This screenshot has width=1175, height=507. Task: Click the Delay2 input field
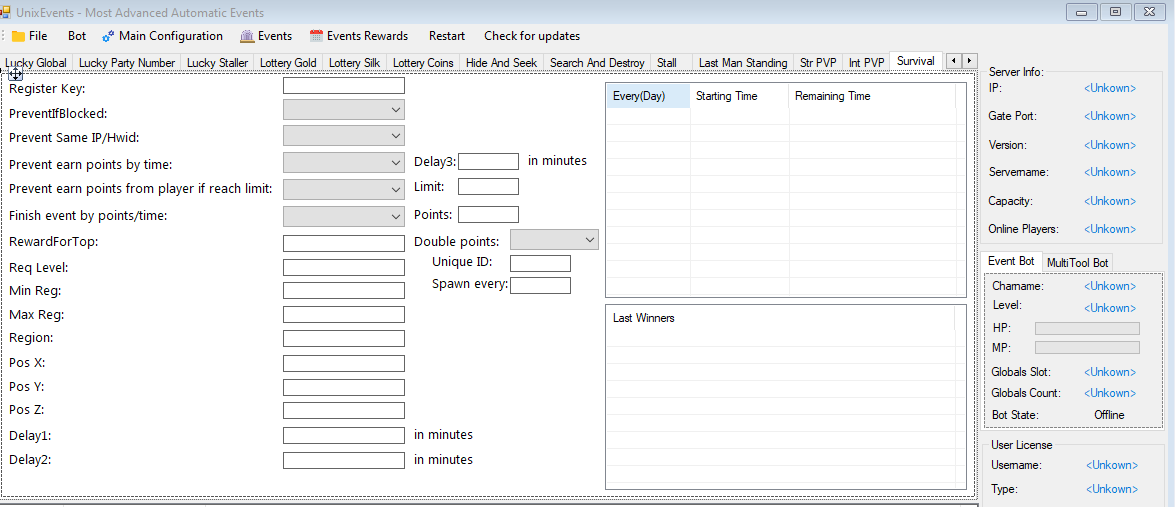343,460
